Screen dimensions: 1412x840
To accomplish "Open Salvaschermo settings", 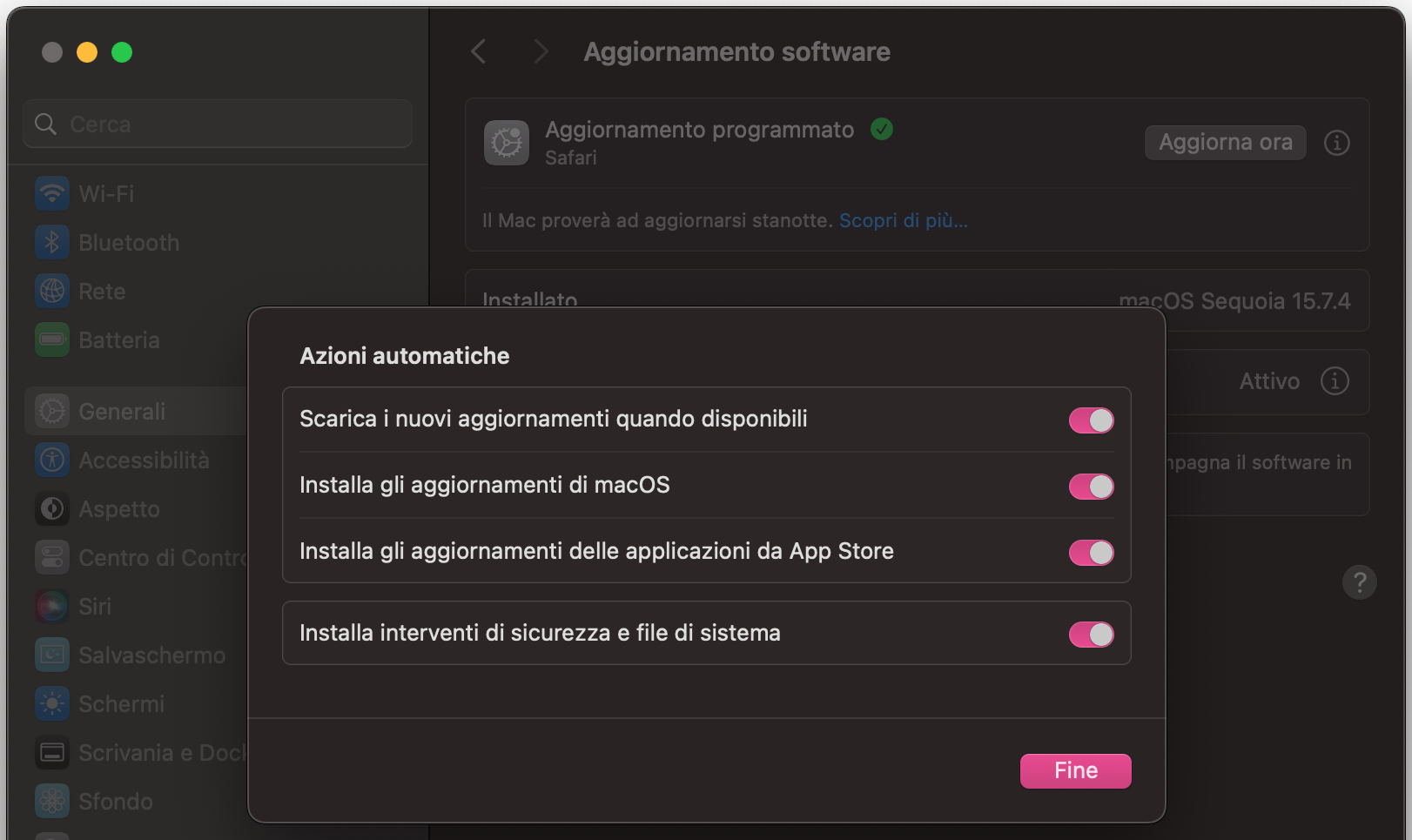I will click(x=151, y=655).
